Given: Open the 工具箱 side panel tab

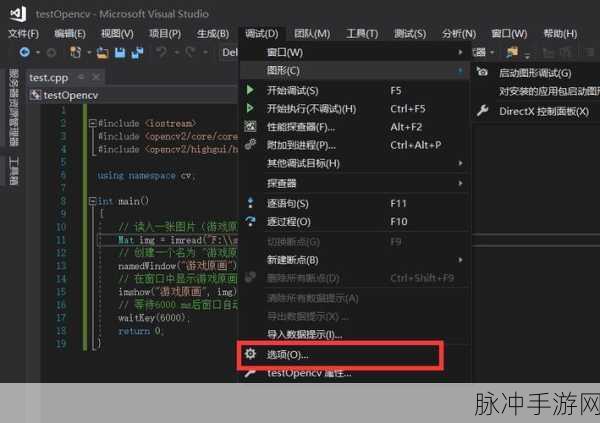Looking at the screenshot, I should tap(14, 171).
